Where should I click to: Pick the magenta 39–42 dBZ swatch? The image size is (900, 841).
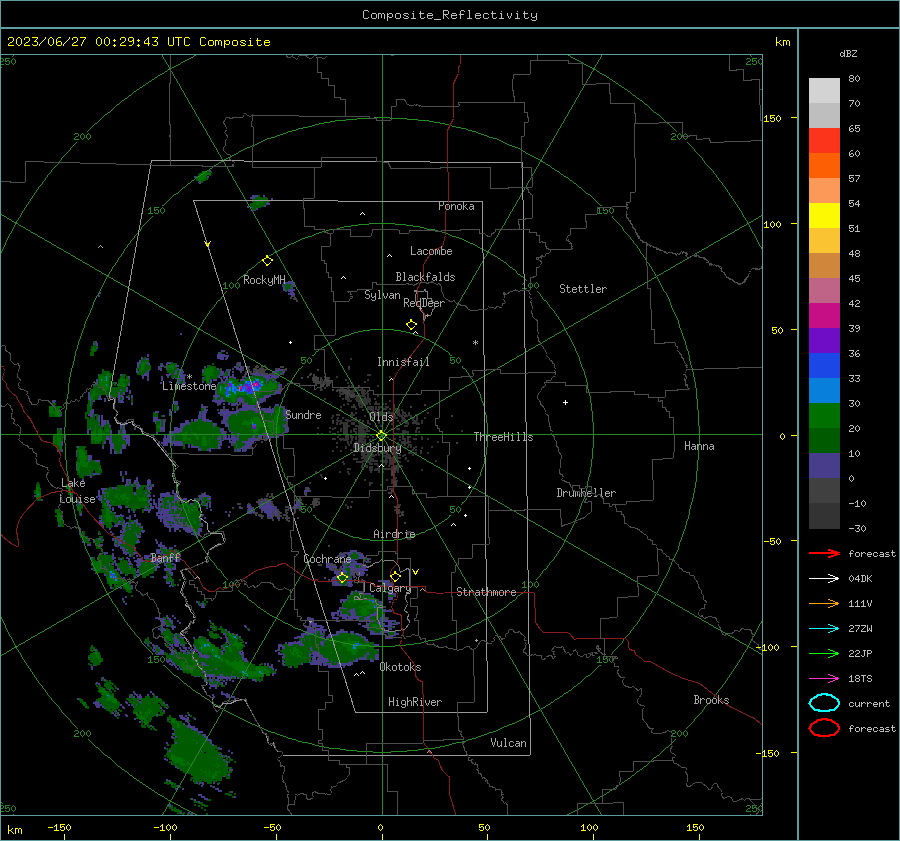pyautogui.click(x=824, y=316)
